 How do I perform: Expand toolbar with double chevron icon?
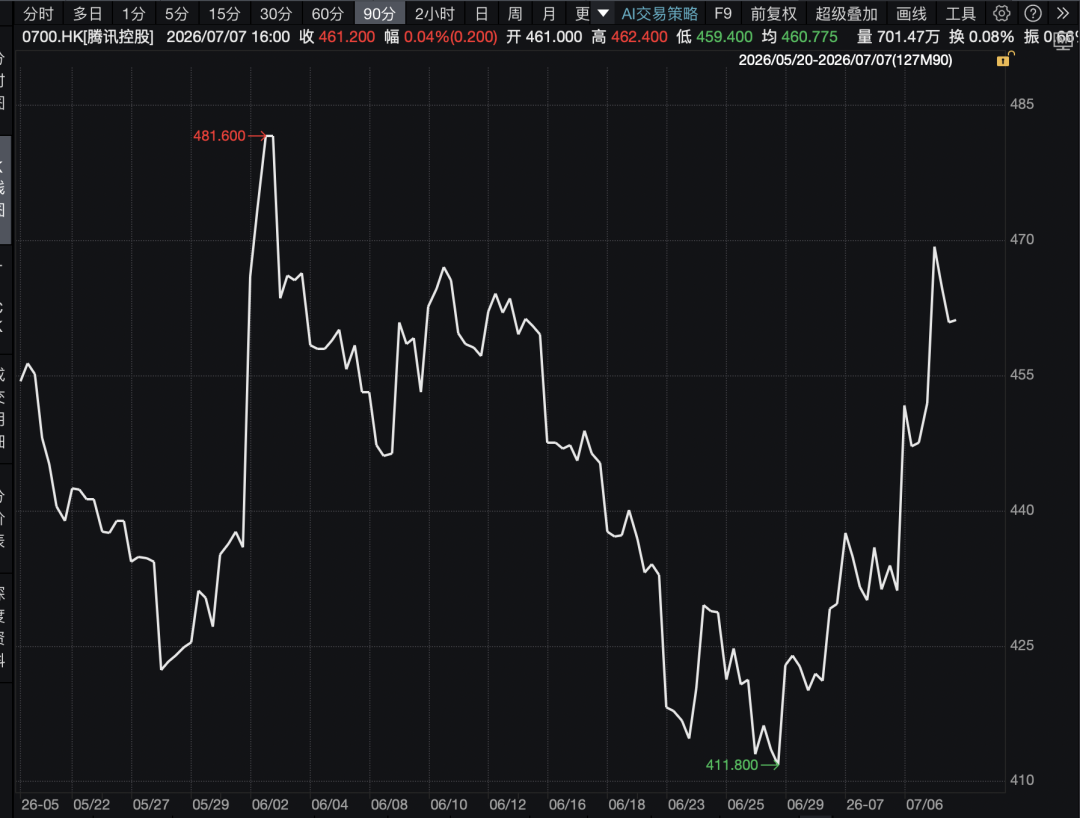[1063, 13]
